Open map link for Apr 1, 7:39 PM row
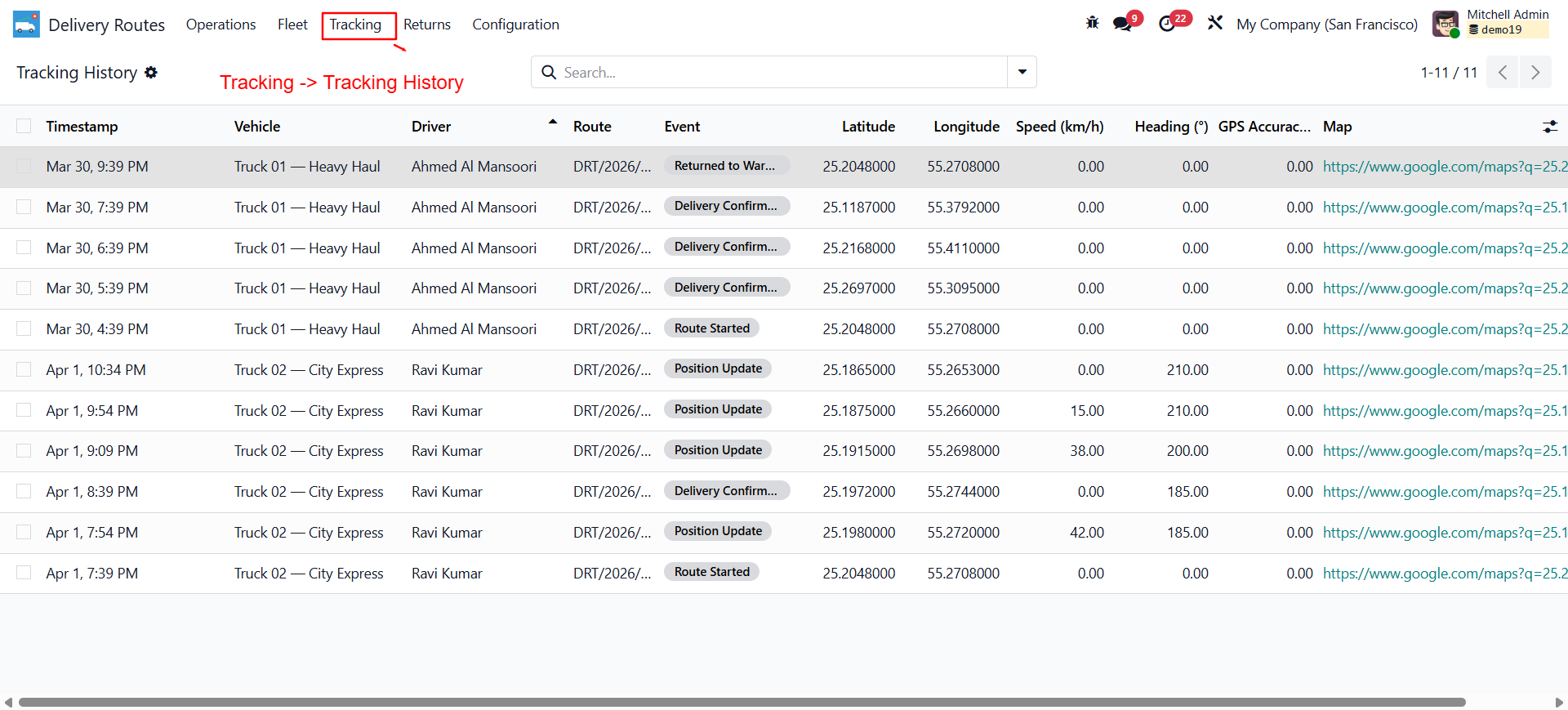Screen dimensions: 1568x710 click(1445, 574)
